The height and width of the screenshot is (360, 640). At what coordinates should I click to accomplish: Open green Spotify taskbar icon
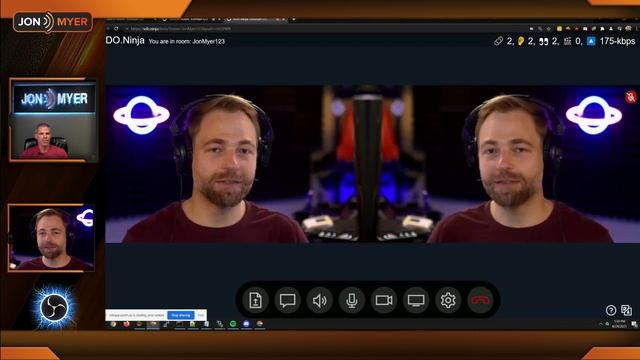tap(233, 324)
